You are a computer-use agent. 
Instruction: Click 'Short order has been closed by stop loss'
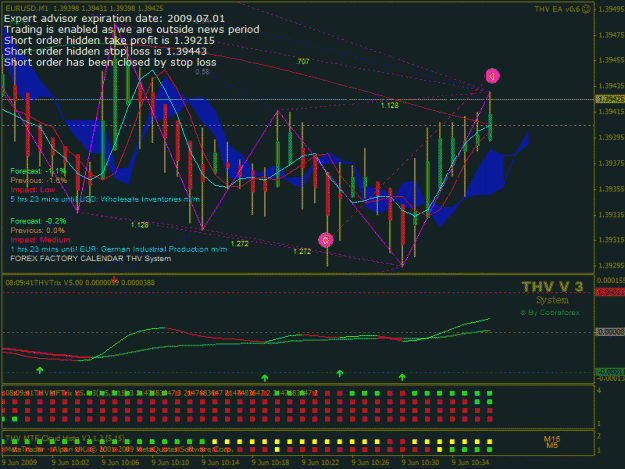click(x=110, y=62)
